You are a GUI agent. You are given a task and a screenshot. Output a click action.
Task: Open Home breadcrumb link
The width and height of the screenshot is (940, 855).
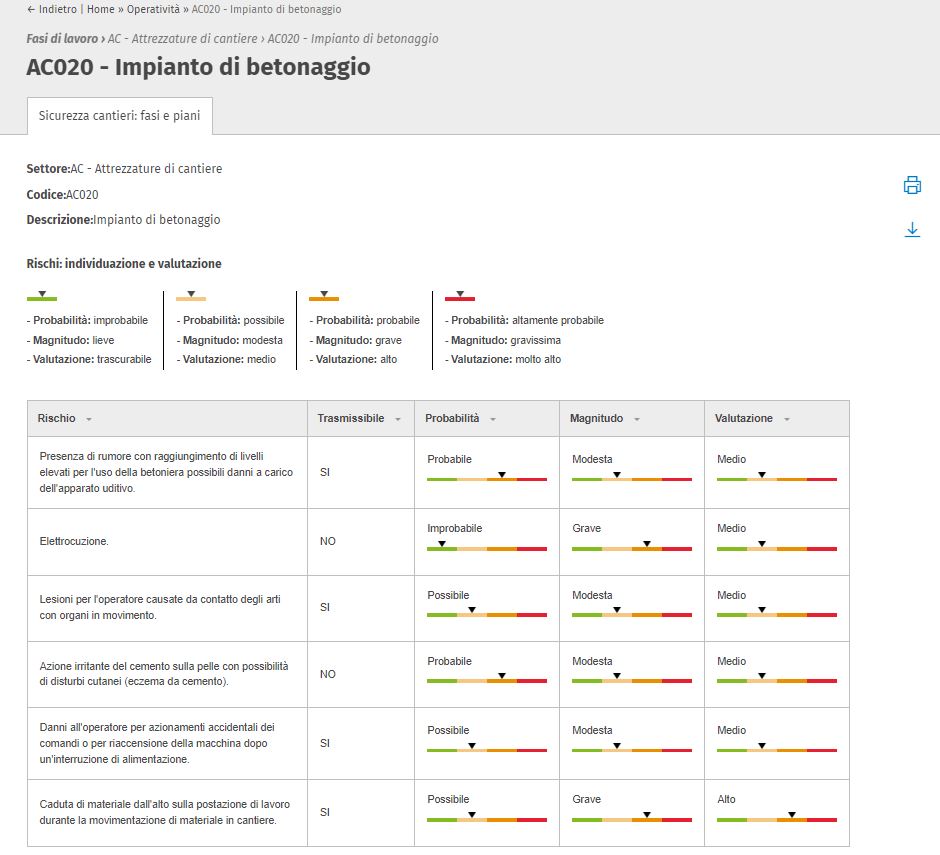tap(100, 9)
